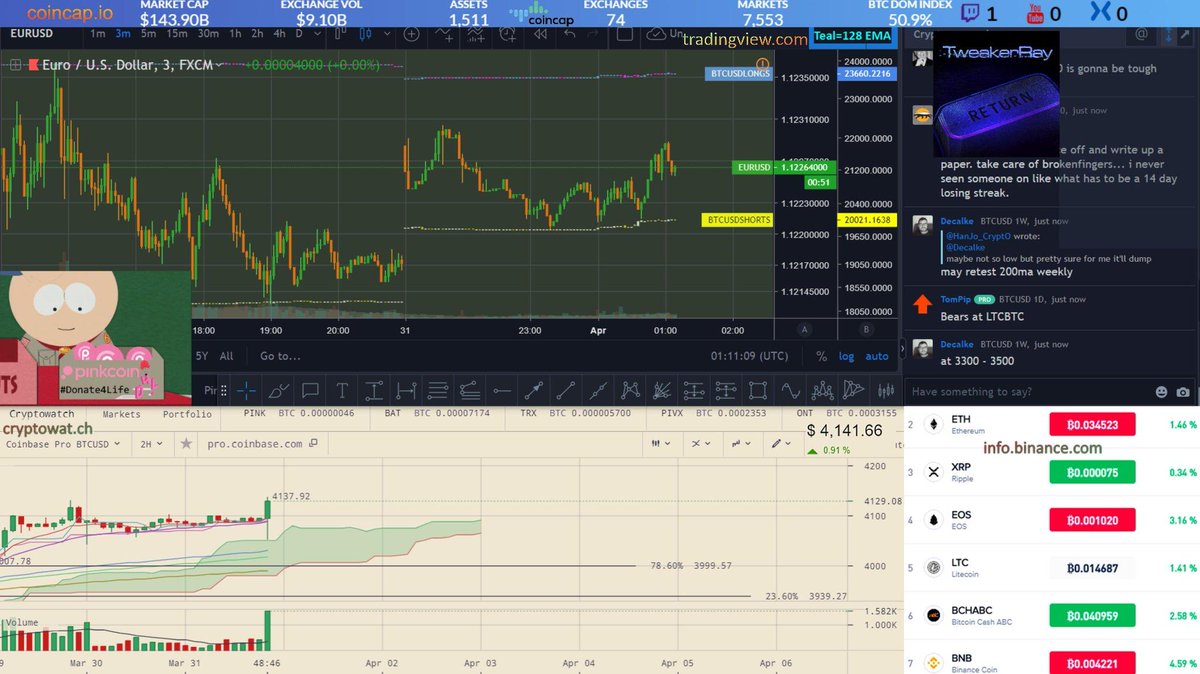1200x674 pixels.
Task: Select the 5Y chart range
Action: [202, 356]
